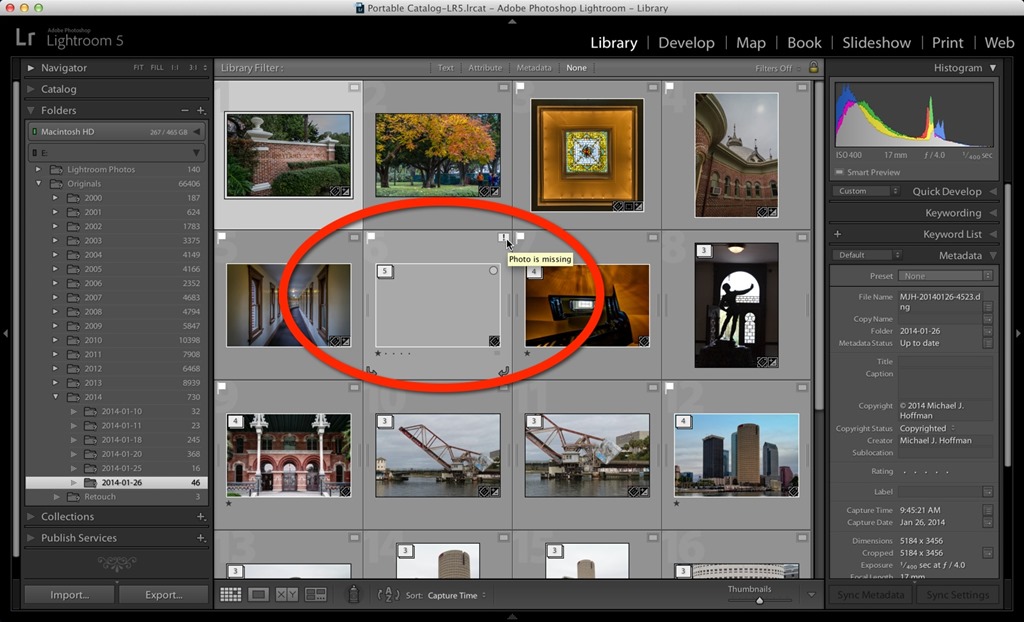The height and width of the screenshot is (622, 1024).
Task: Click develop adjustments badge on autumn tree photo
Action: (494, 191)
